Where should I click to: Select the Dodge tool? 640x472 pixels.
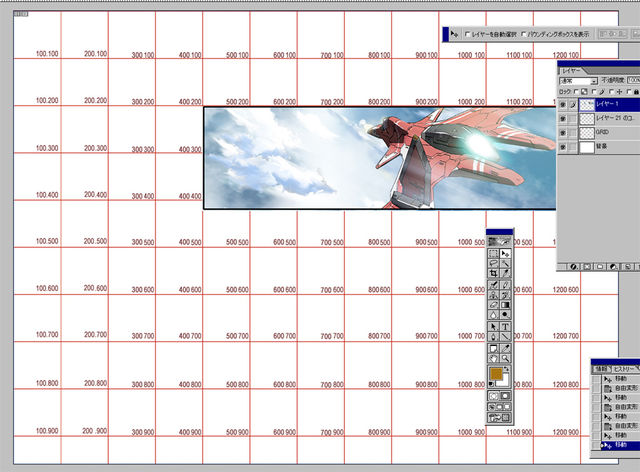click(505, 315)
